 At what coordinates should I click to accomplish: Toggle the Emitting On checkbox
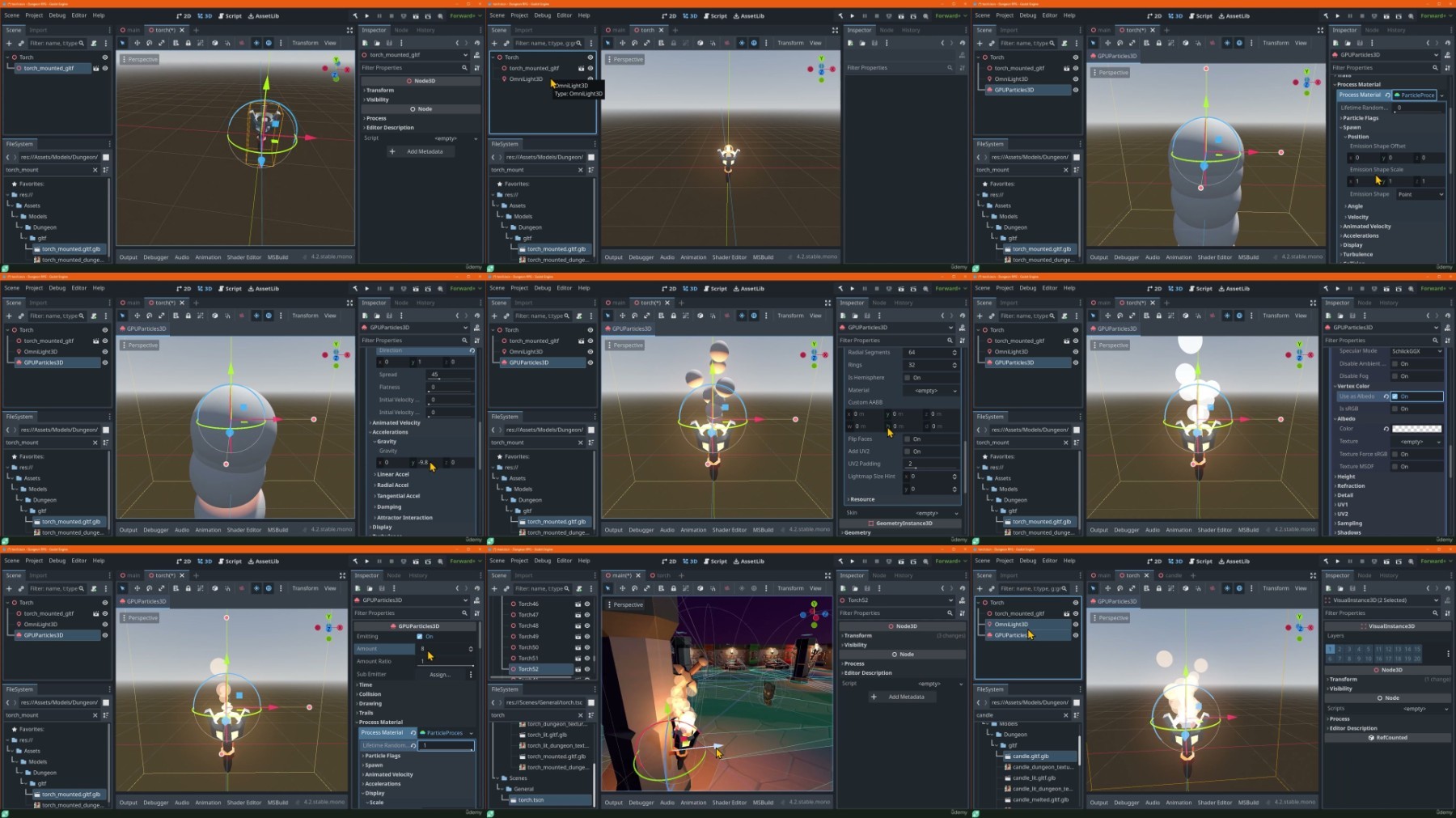coord(419,637)
